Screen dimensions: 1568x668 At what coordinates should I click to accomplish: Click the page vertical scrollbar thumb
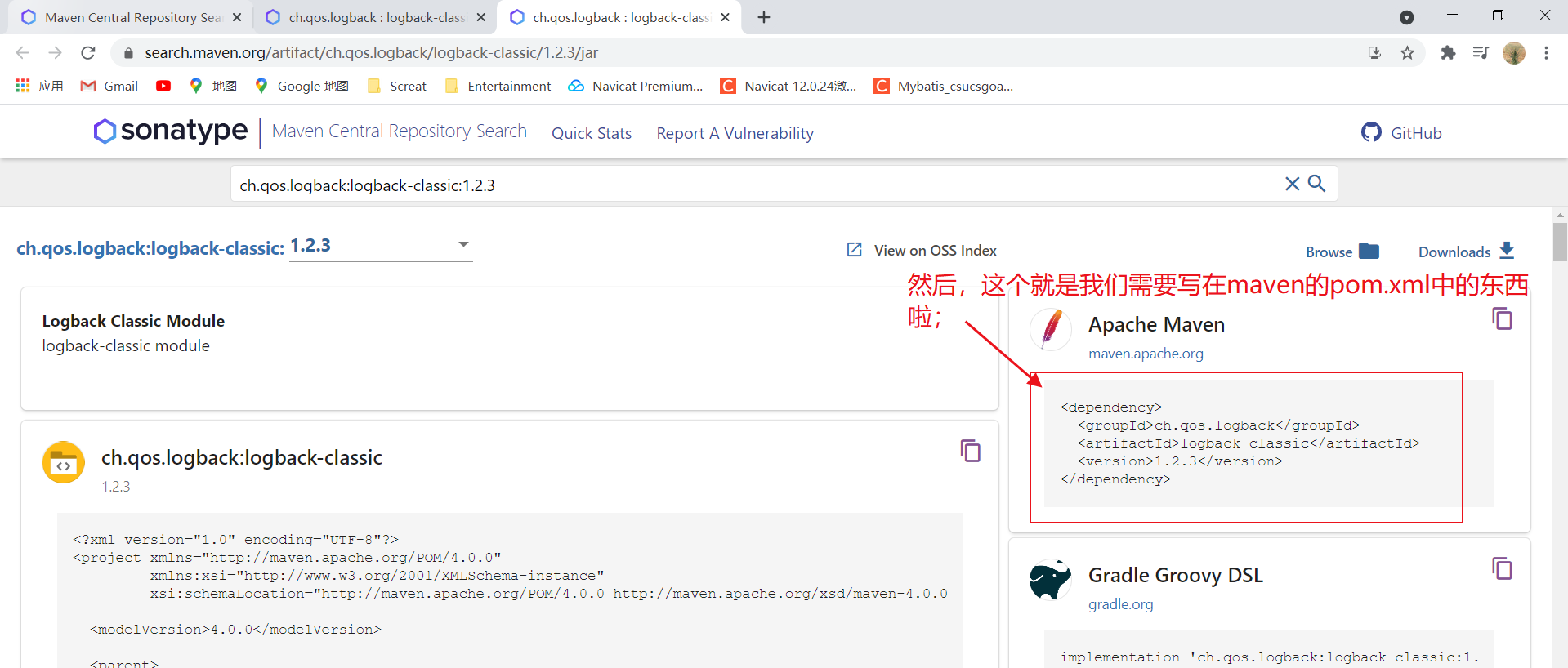[x=1560, y=242]
